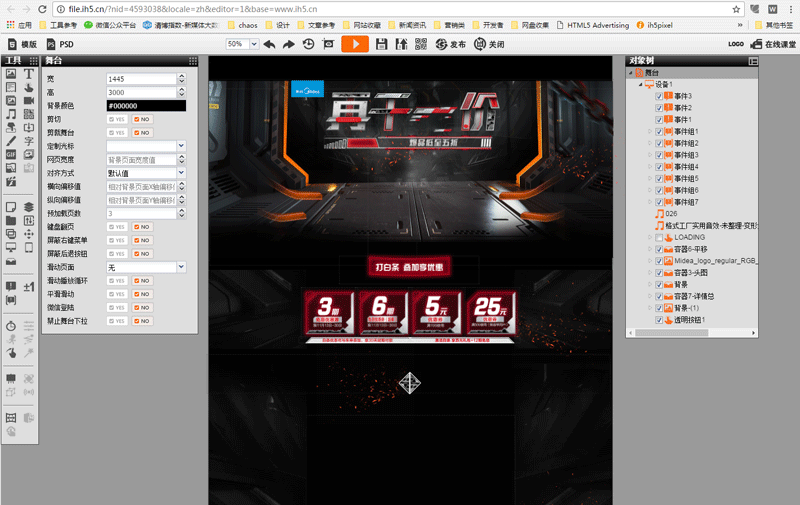The height and width of the screenshot is (505, 800).
Task: Uncheck the 事件3 checkbox in object tree
Action: (659, 96)
